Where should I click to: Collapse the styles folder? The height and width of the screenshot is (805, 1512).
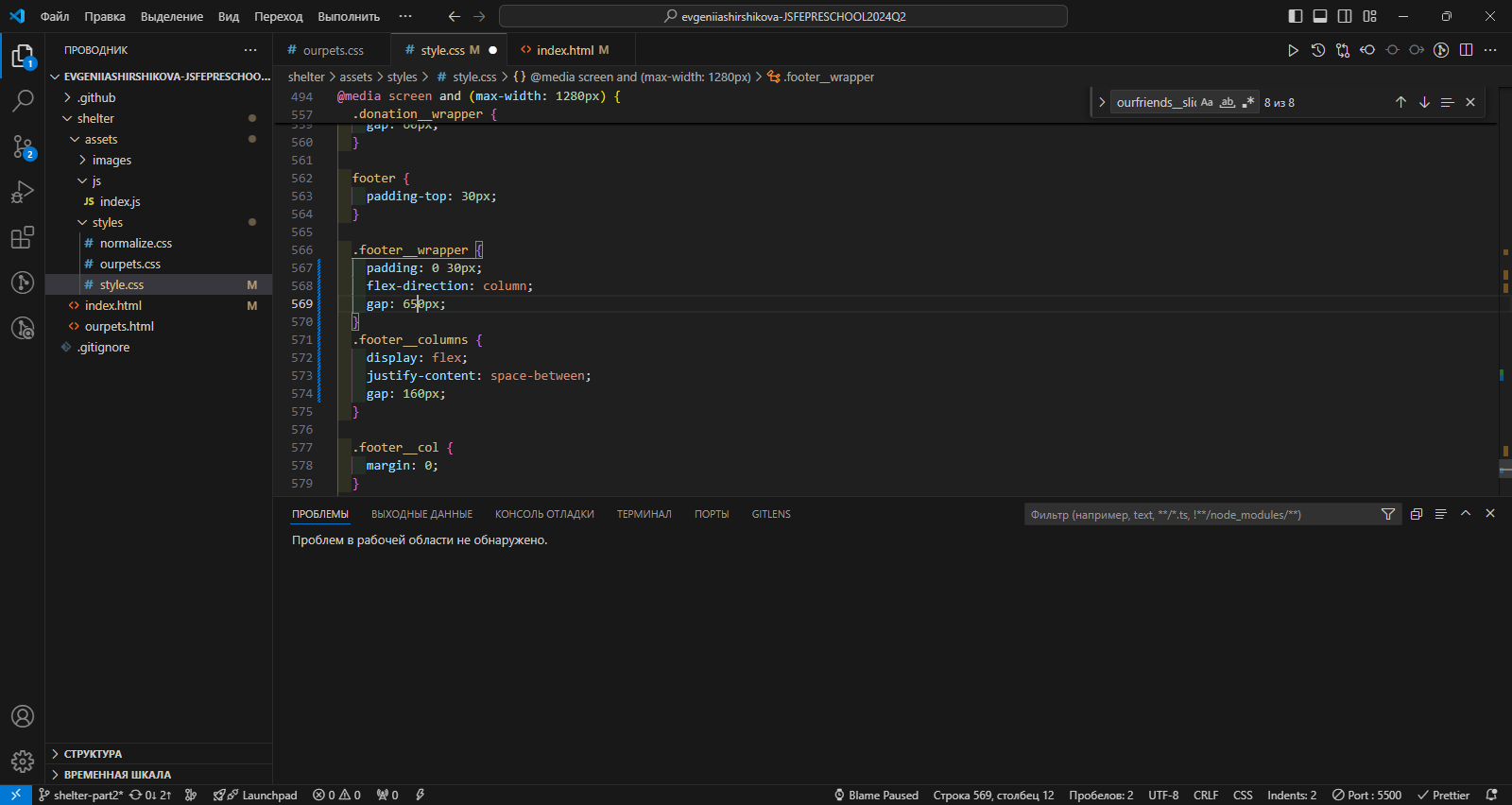tap(159, 222)
